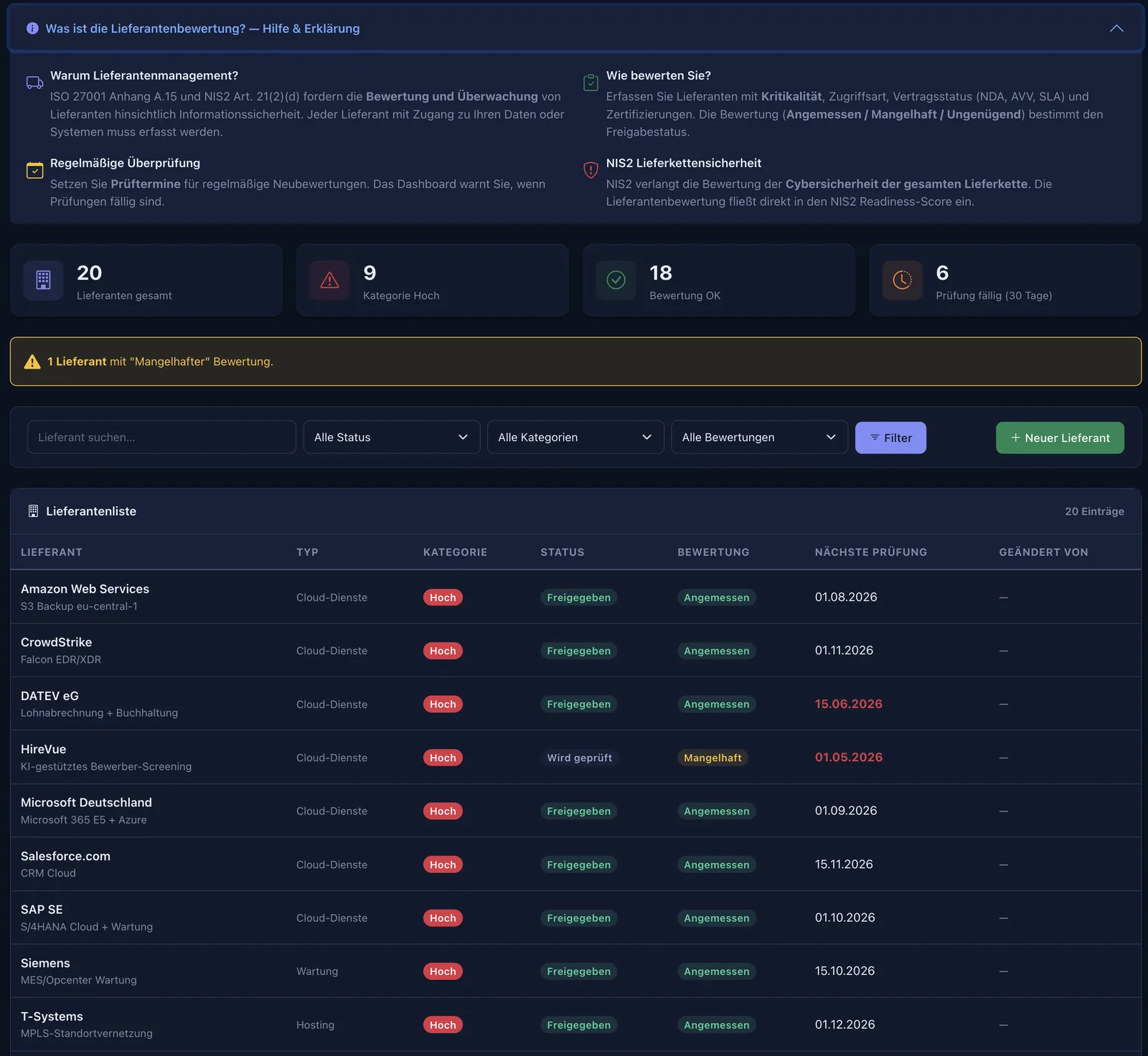Open the HireVue supplier row
Screen dimensions: 1148x1056
point(575,758)
